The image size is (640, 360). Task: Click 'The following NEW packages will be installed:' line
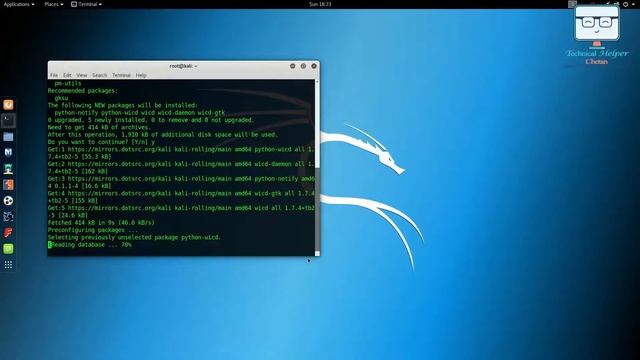tap(122, 105)
